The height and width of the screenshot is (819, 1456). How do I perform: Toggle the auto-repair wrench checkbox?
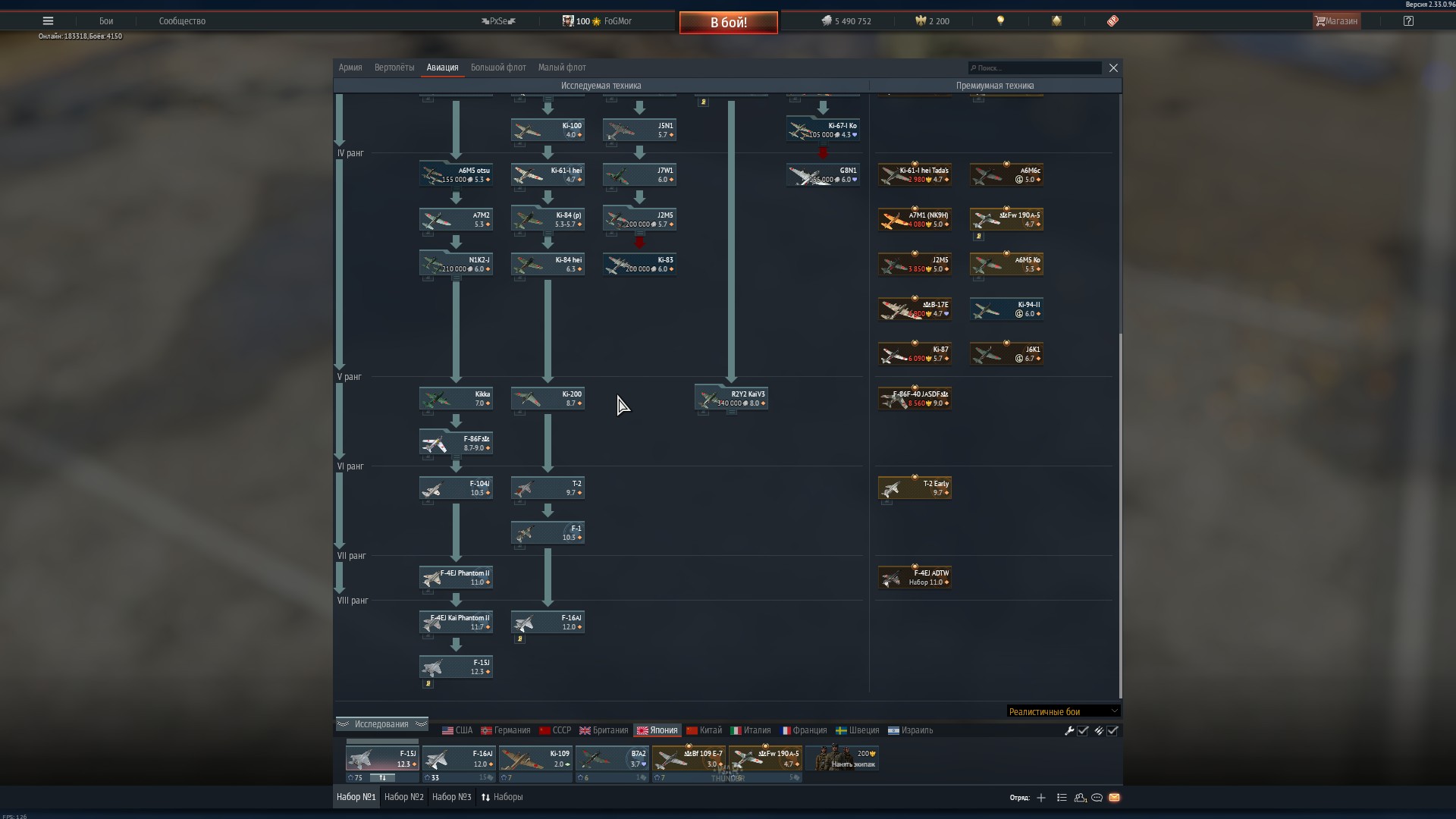pyautogui.click(x=1083, y=731)
